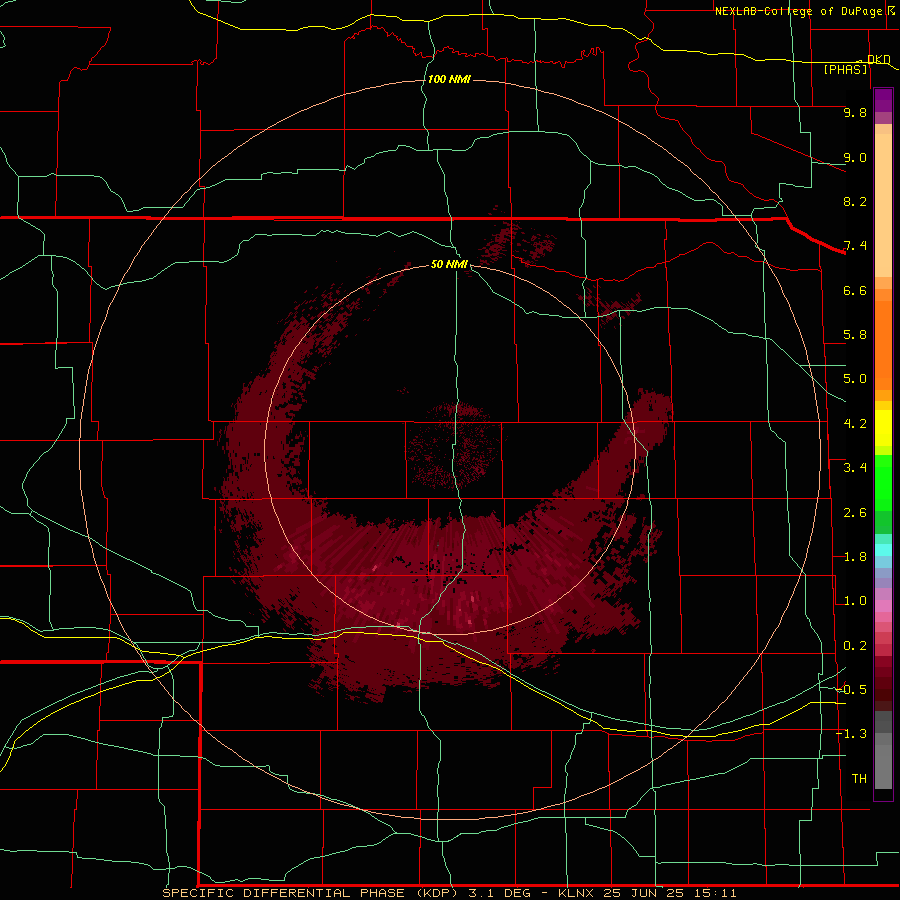Click the 1.0 value on the color scale
Viewport: 900px width, 900px height.
coord(855,601)
